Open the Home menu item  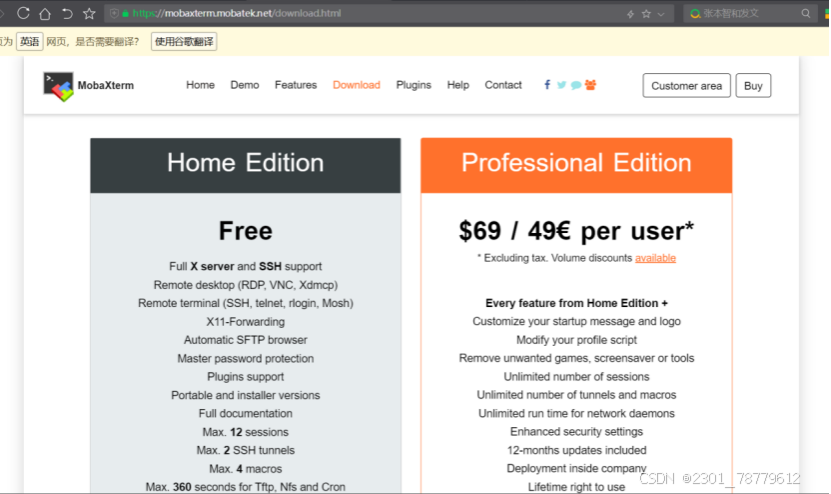[200, 85]
